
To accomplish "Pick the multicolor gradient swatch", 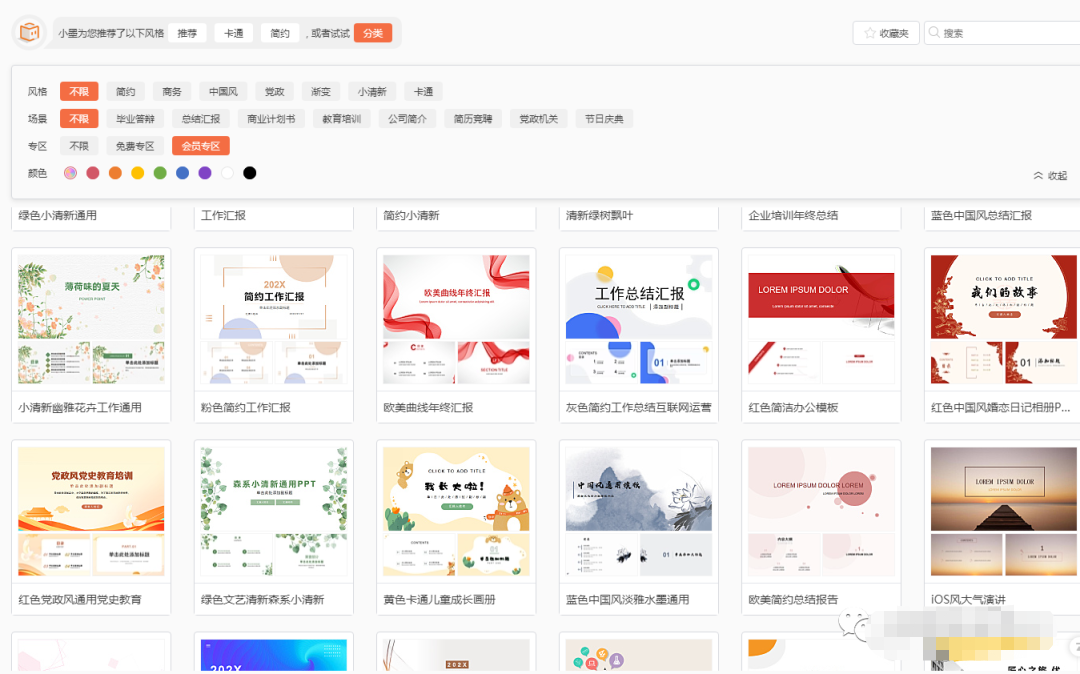I will 70,173.
